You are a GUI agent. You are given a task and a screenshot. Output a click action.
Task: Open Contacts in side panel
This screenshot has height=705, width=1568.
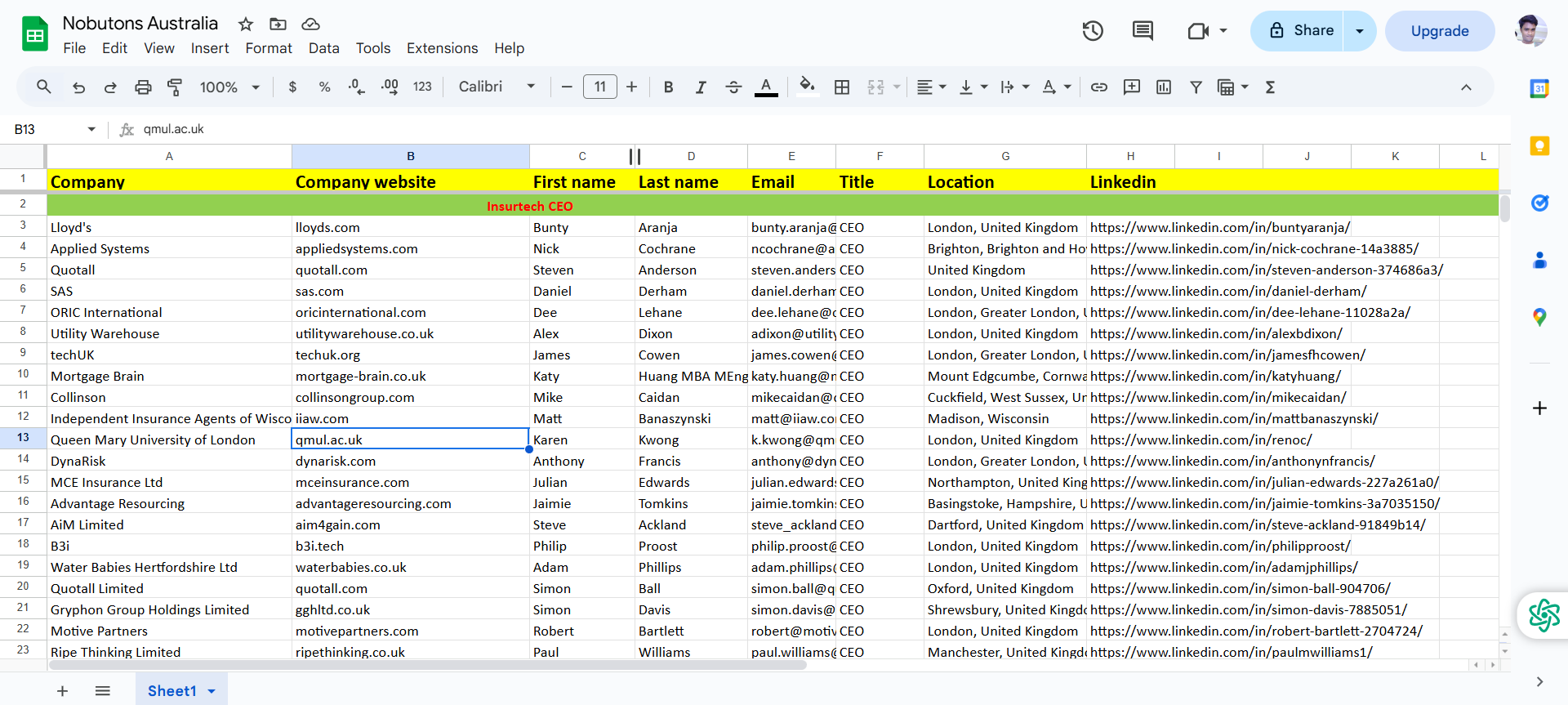coord(1539,261)
